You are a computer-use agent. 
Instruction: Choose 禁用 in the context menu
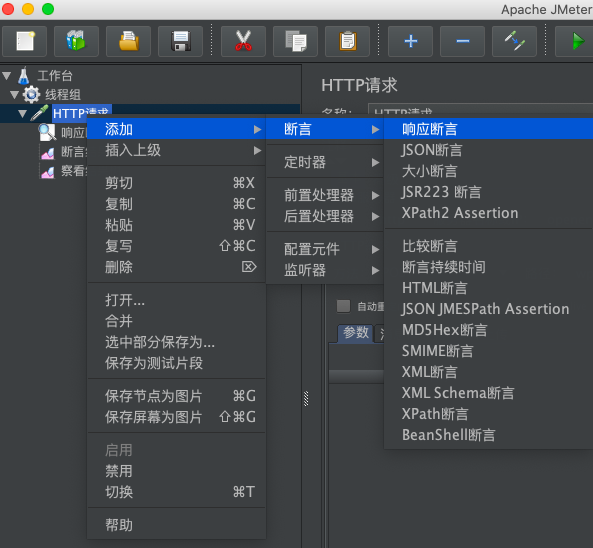click(x=177, y=471)
